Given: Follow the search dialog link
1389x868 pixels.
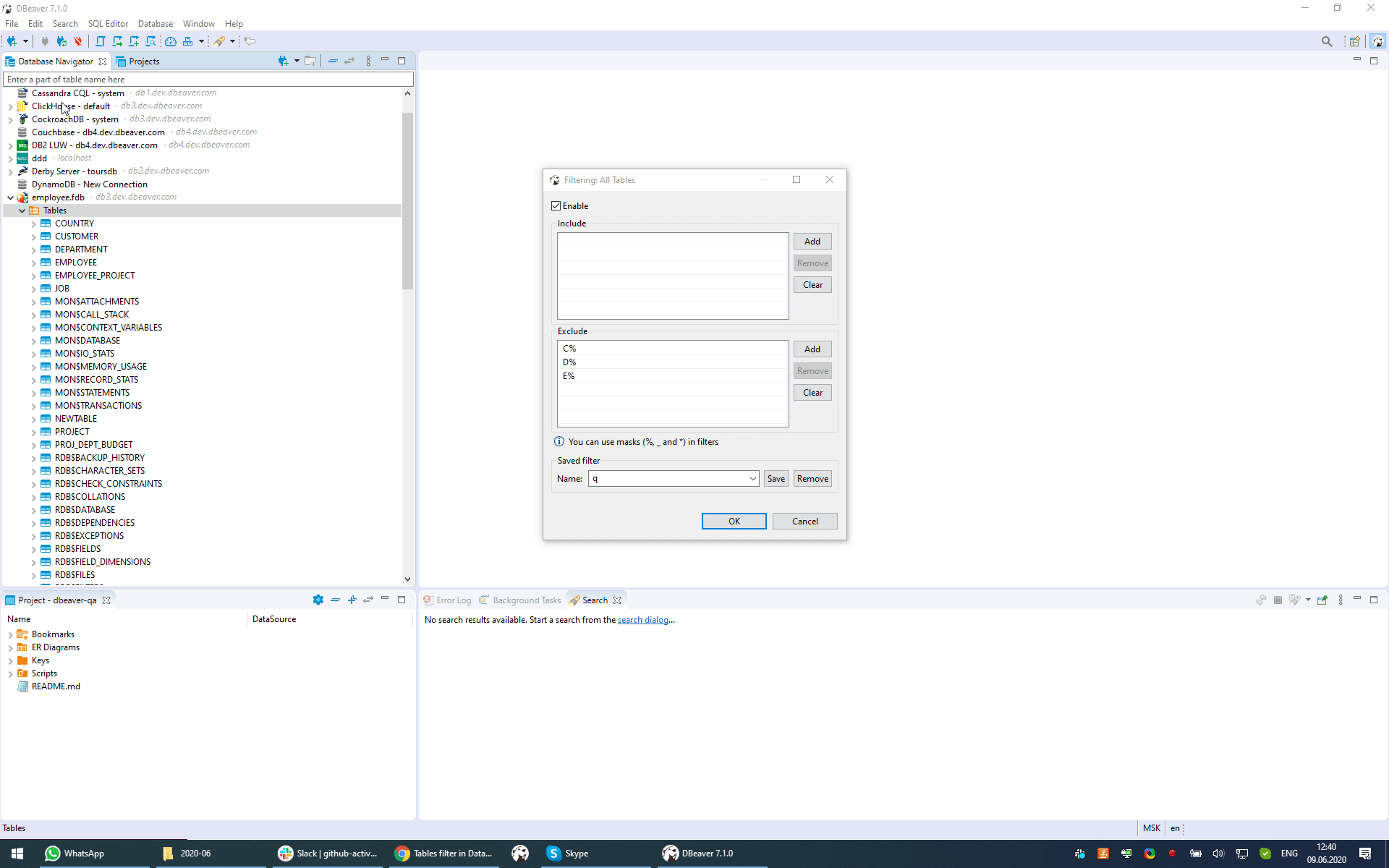Looking at the screenshot, I should point(643,620).
